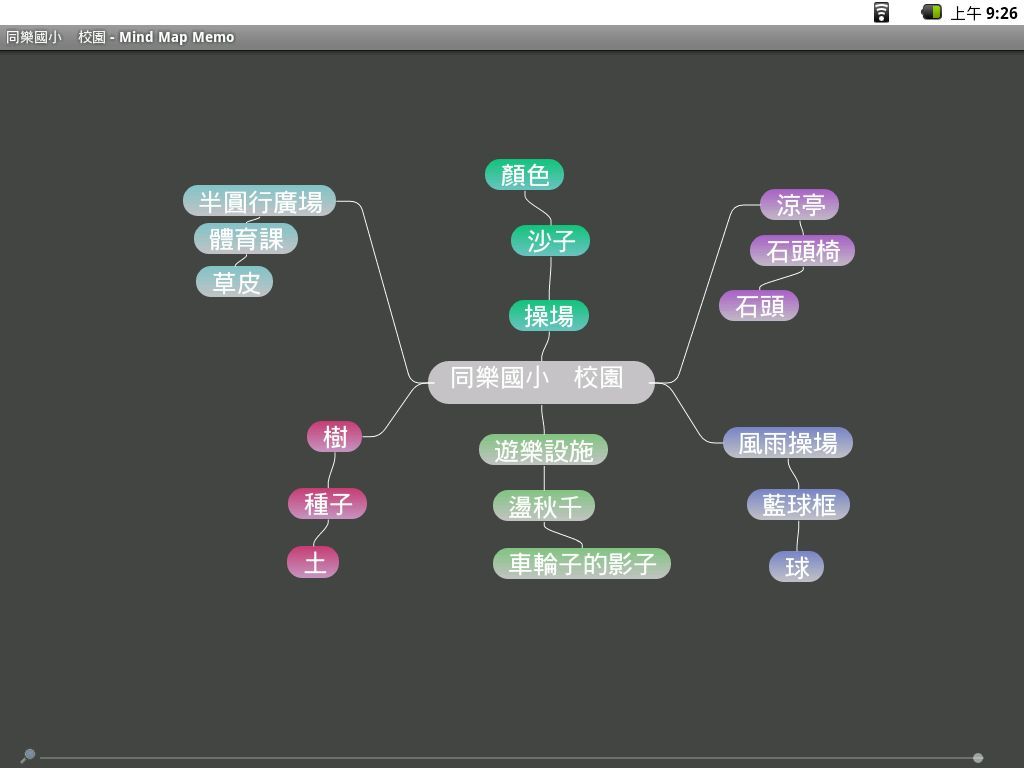1024x768 pixels.
Task: Click the zoom slider handle
Action: tap(978, 758)
